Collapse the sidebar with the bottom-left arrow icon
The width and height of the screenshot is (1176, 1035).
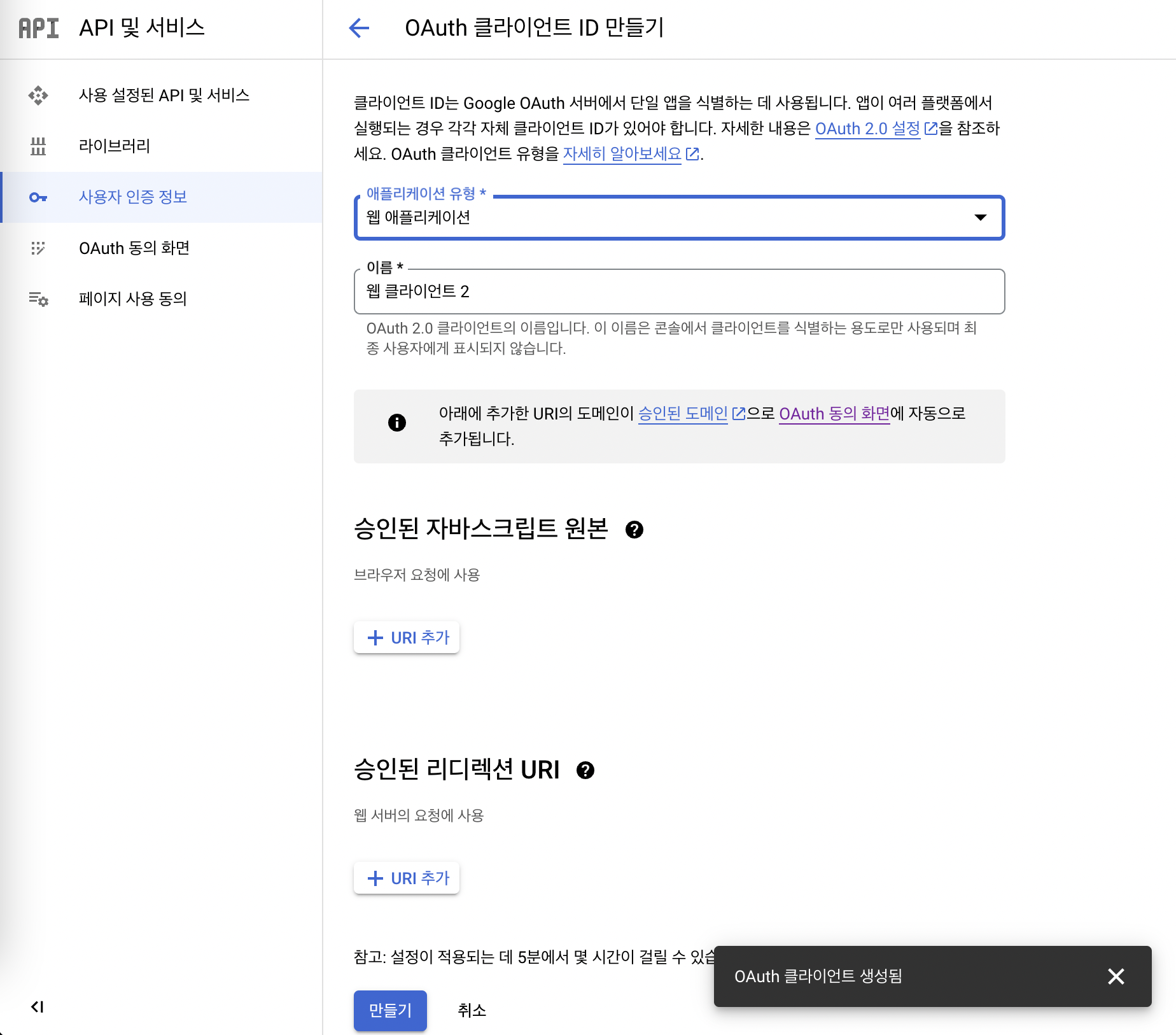[x=38, y=1006]
